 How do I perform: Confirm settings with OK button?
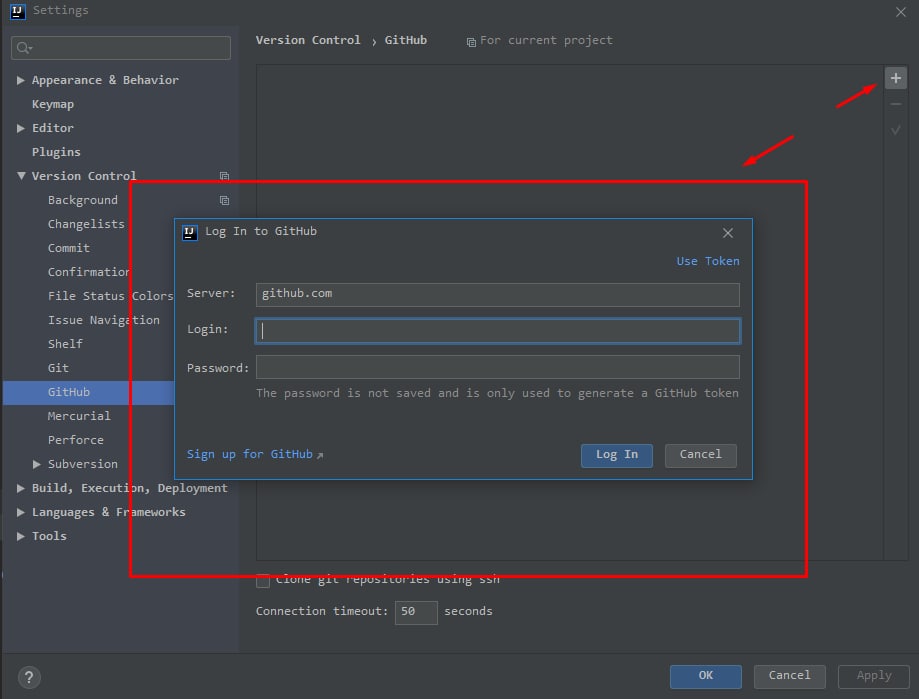(706, 676)
